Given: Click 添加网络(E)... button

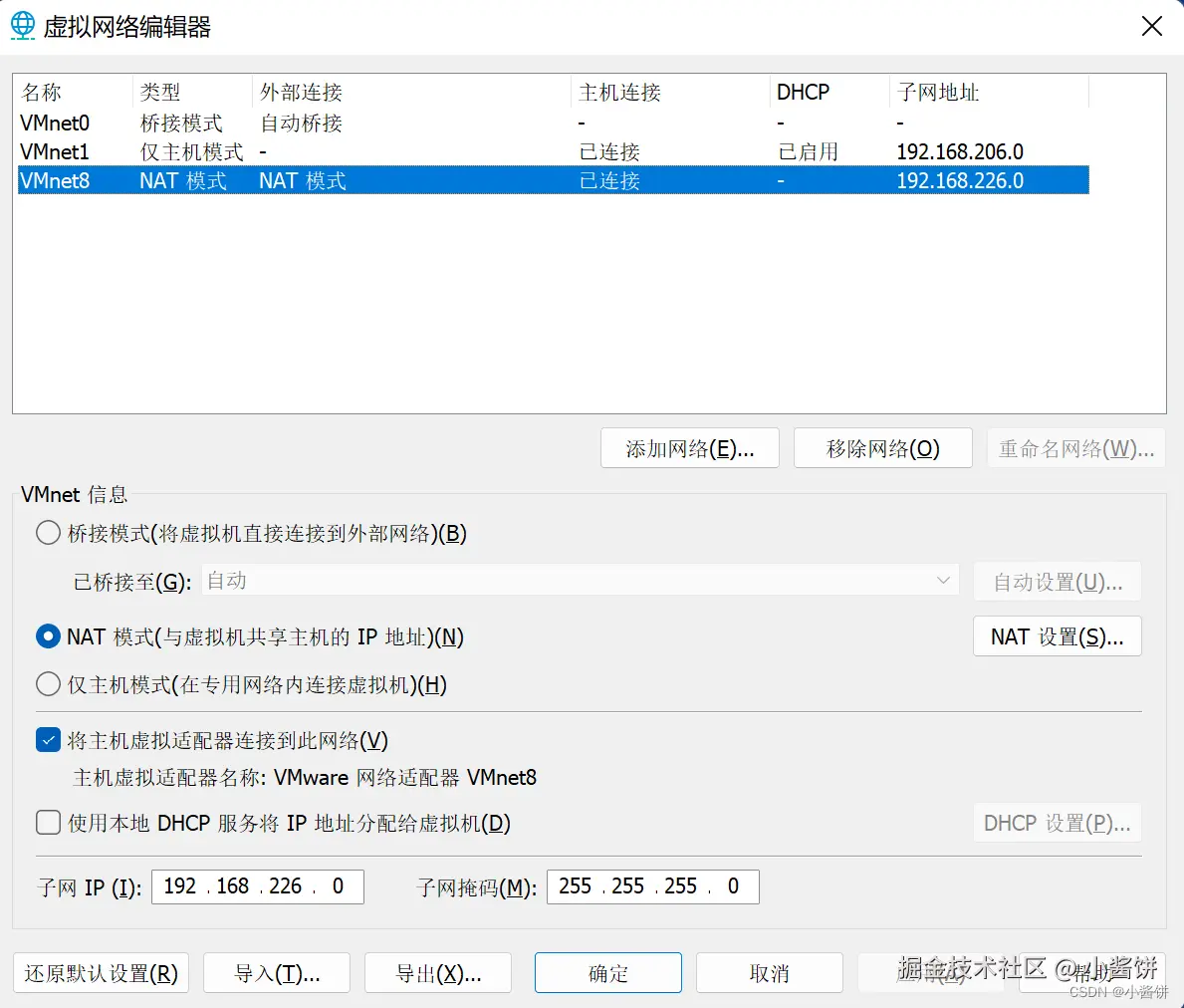Looking at the screenshot, I should coord(689,448).
